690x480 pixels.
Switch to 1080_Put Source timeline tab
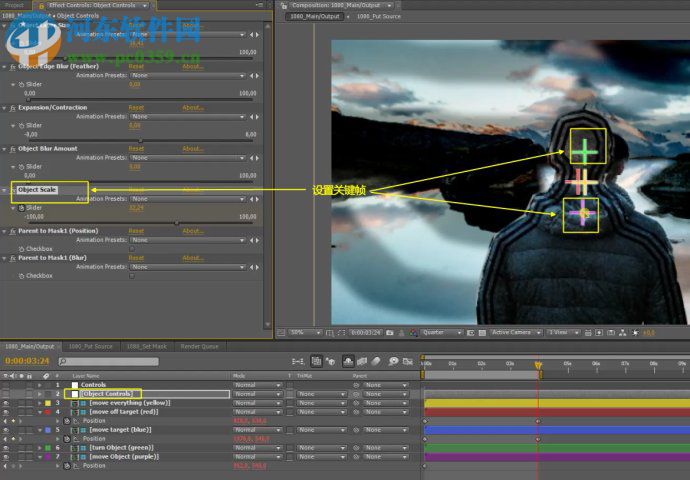(91, 347)
